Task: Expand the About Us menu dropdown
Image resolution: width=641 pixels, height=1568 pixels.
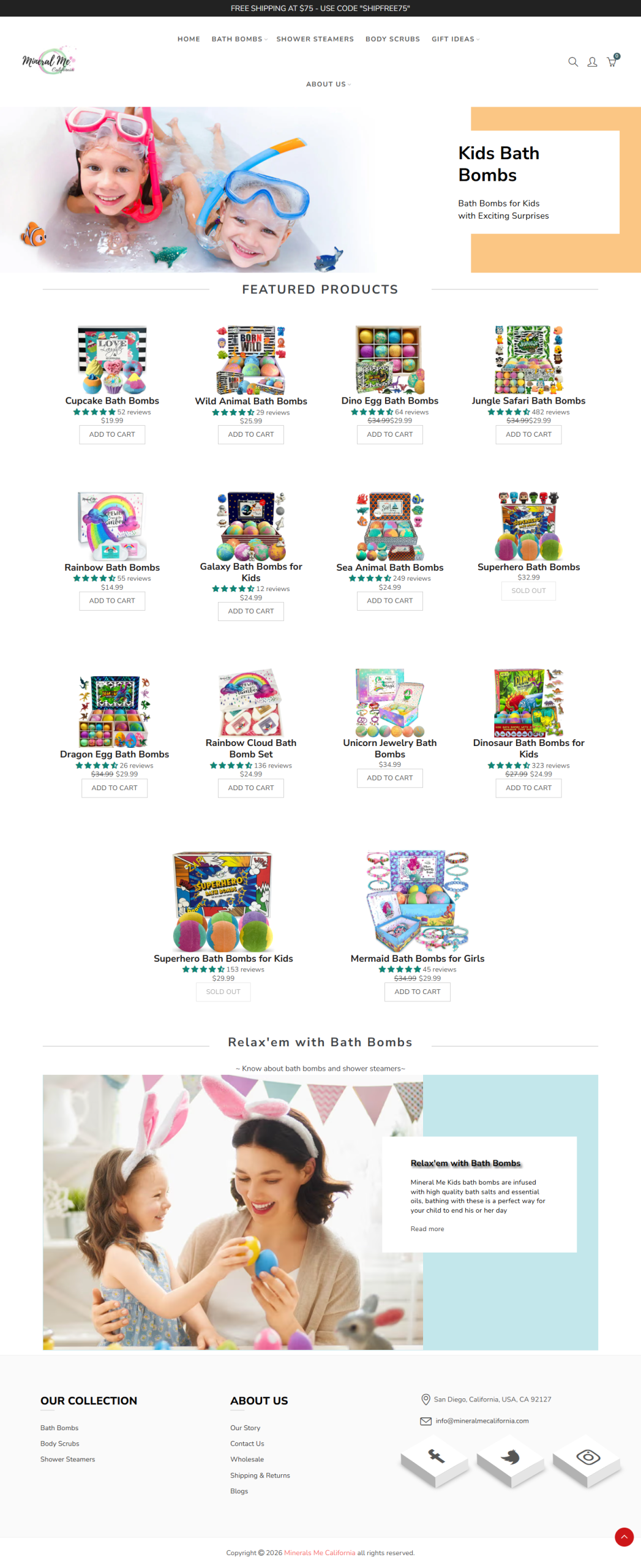Action: pos(328,84)
